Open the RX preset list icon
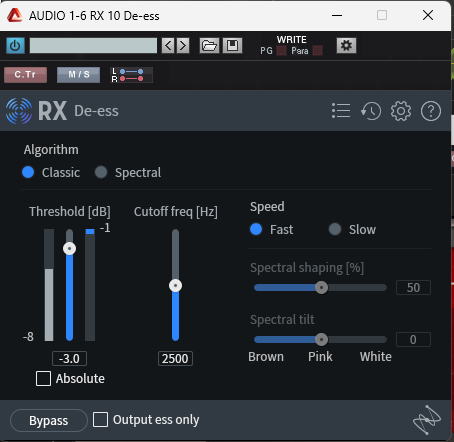 tap(341, 111)
